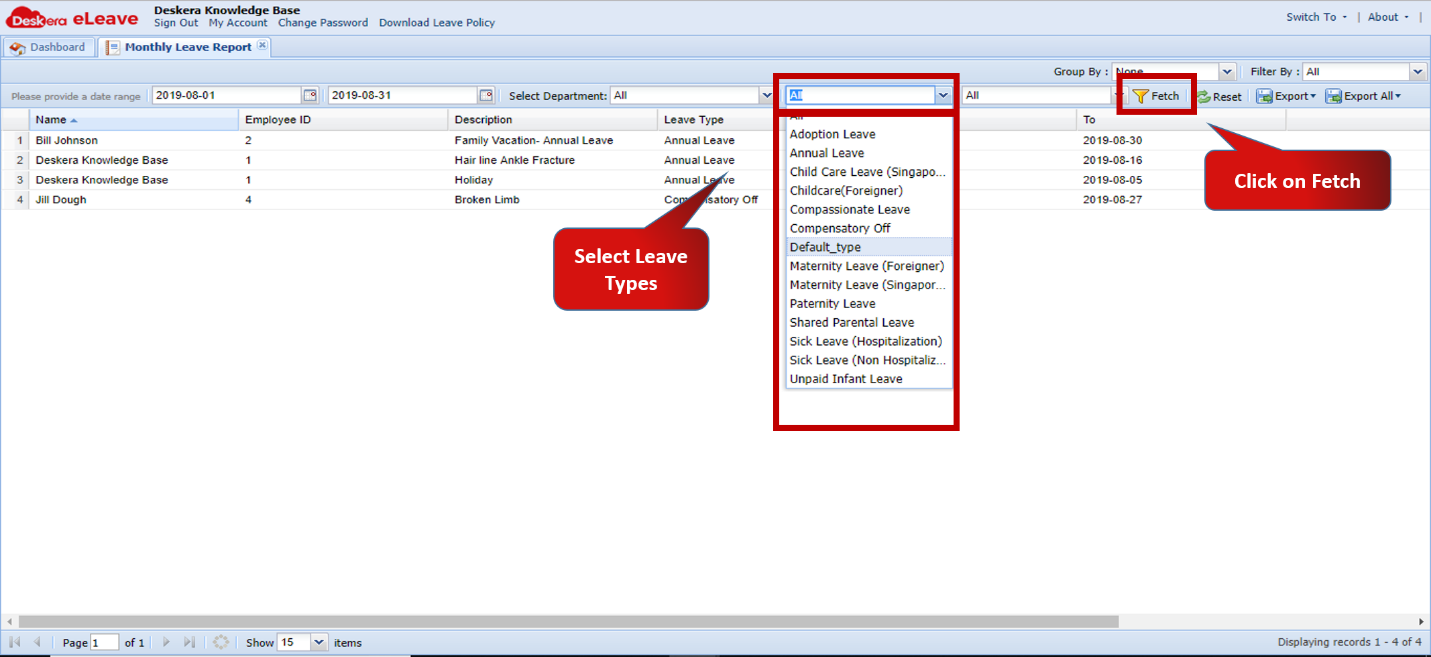Go to the previous page
The image size is (1431, 657).
37,642
